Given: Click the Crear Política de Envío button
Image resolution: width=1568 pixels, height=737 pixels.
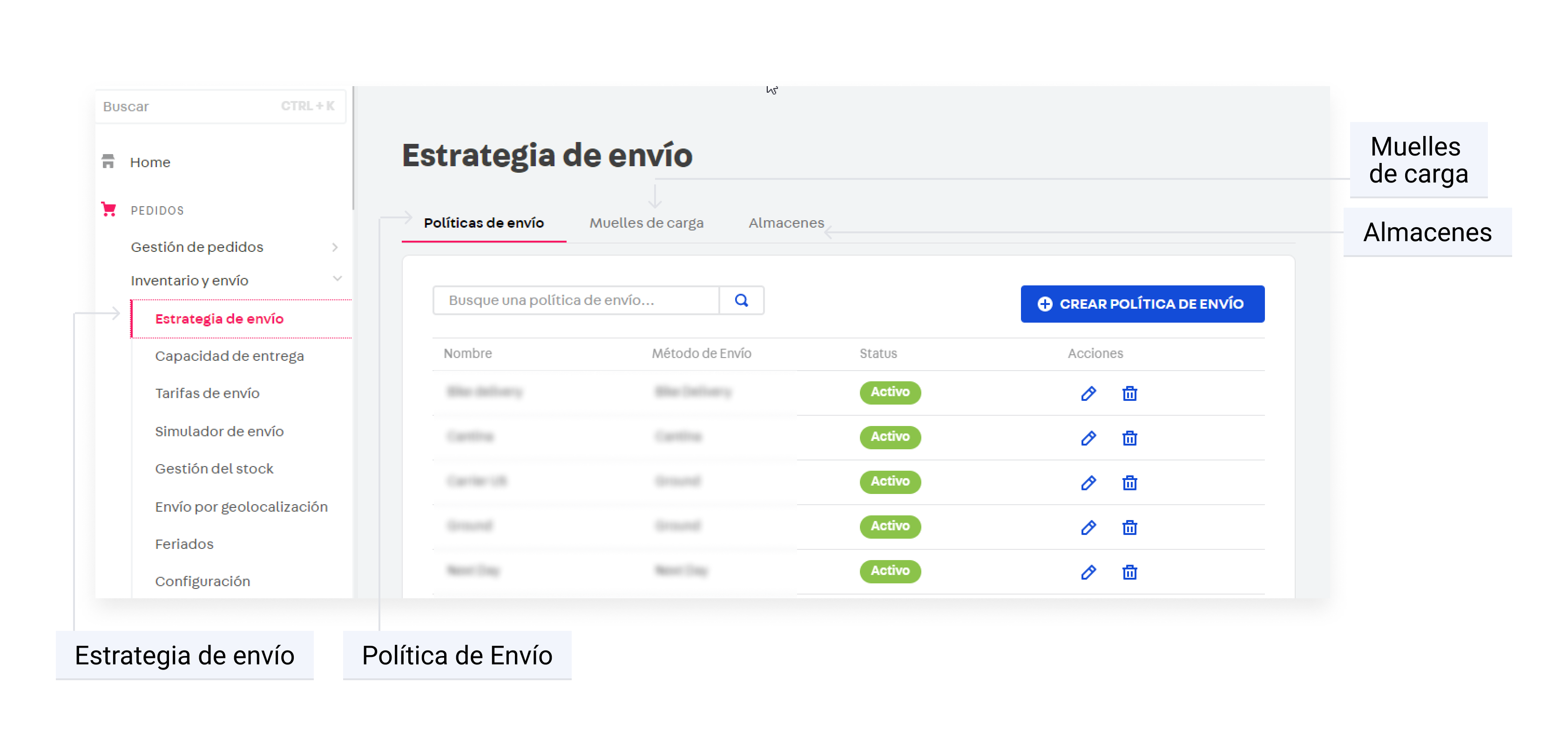Looking at the screenshot, I should [1142, 304].
